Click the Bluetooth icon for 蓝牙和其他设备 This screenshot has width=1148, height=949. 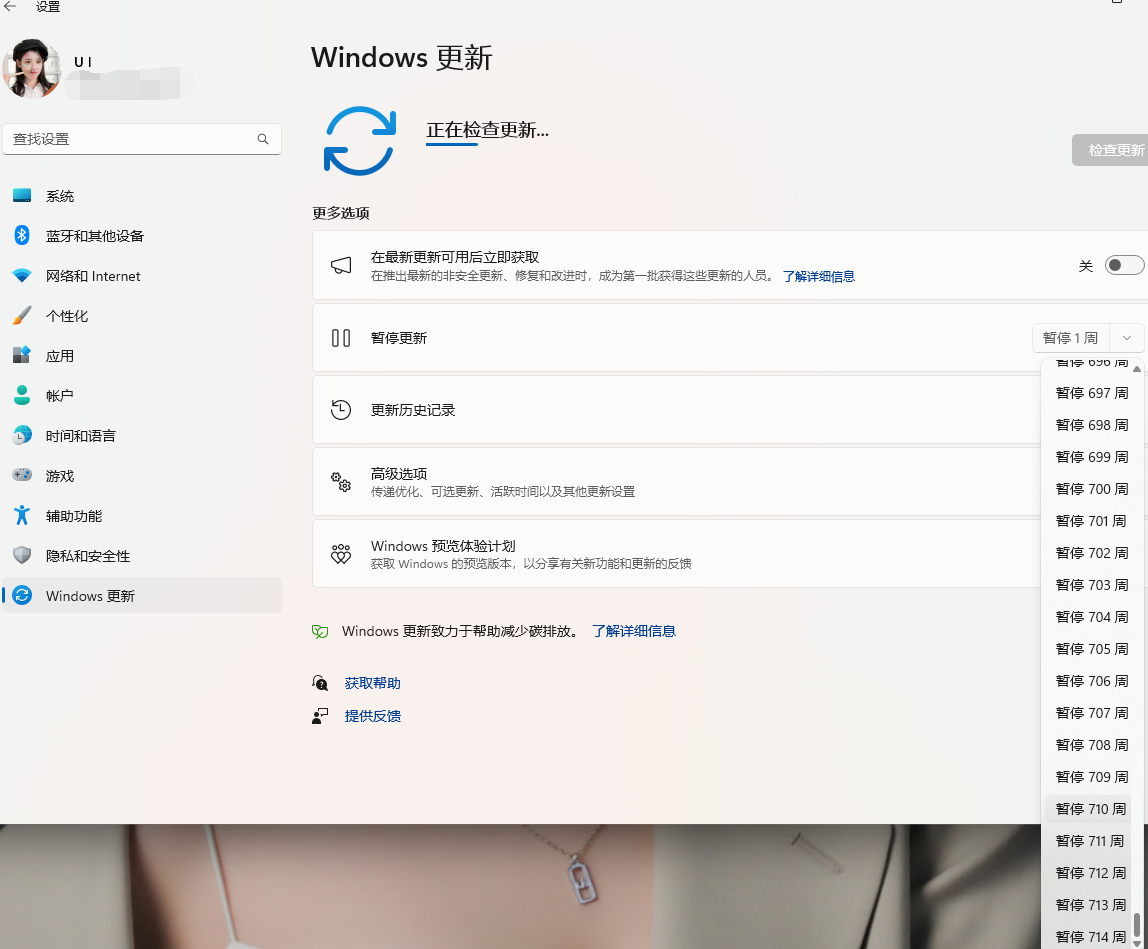coord(22,235)
